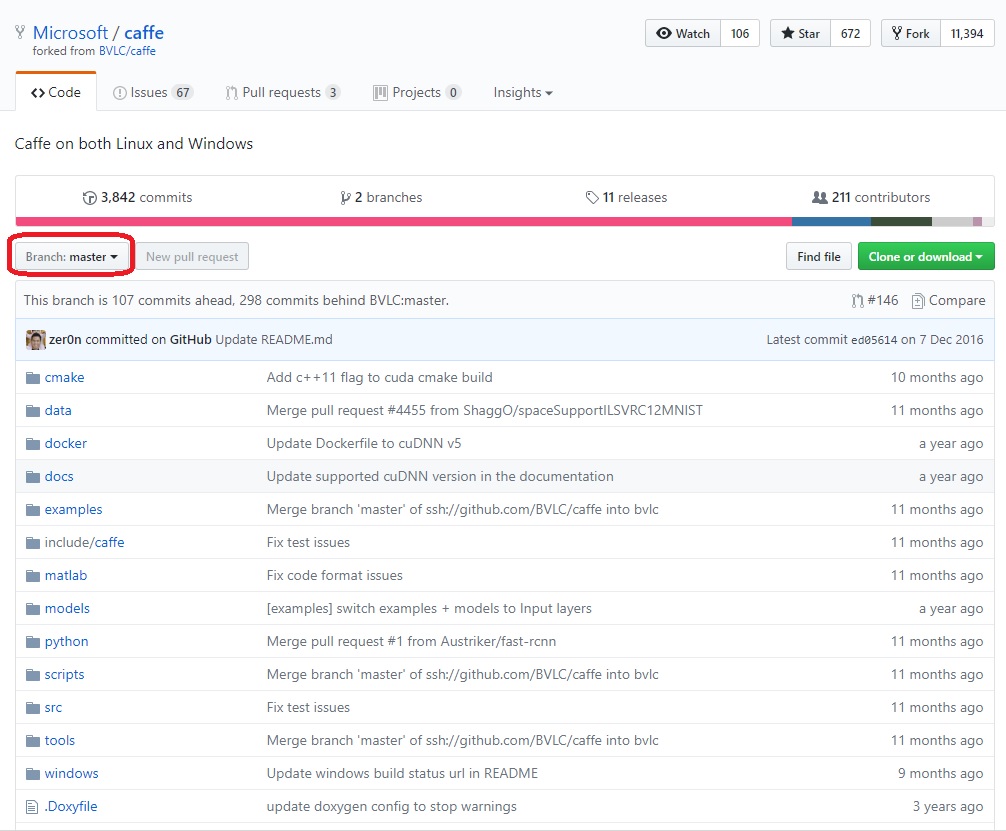Screen dimensions: 1006x831
Task: Click the commits history clock icon
Action: click(x=90, y=198)
